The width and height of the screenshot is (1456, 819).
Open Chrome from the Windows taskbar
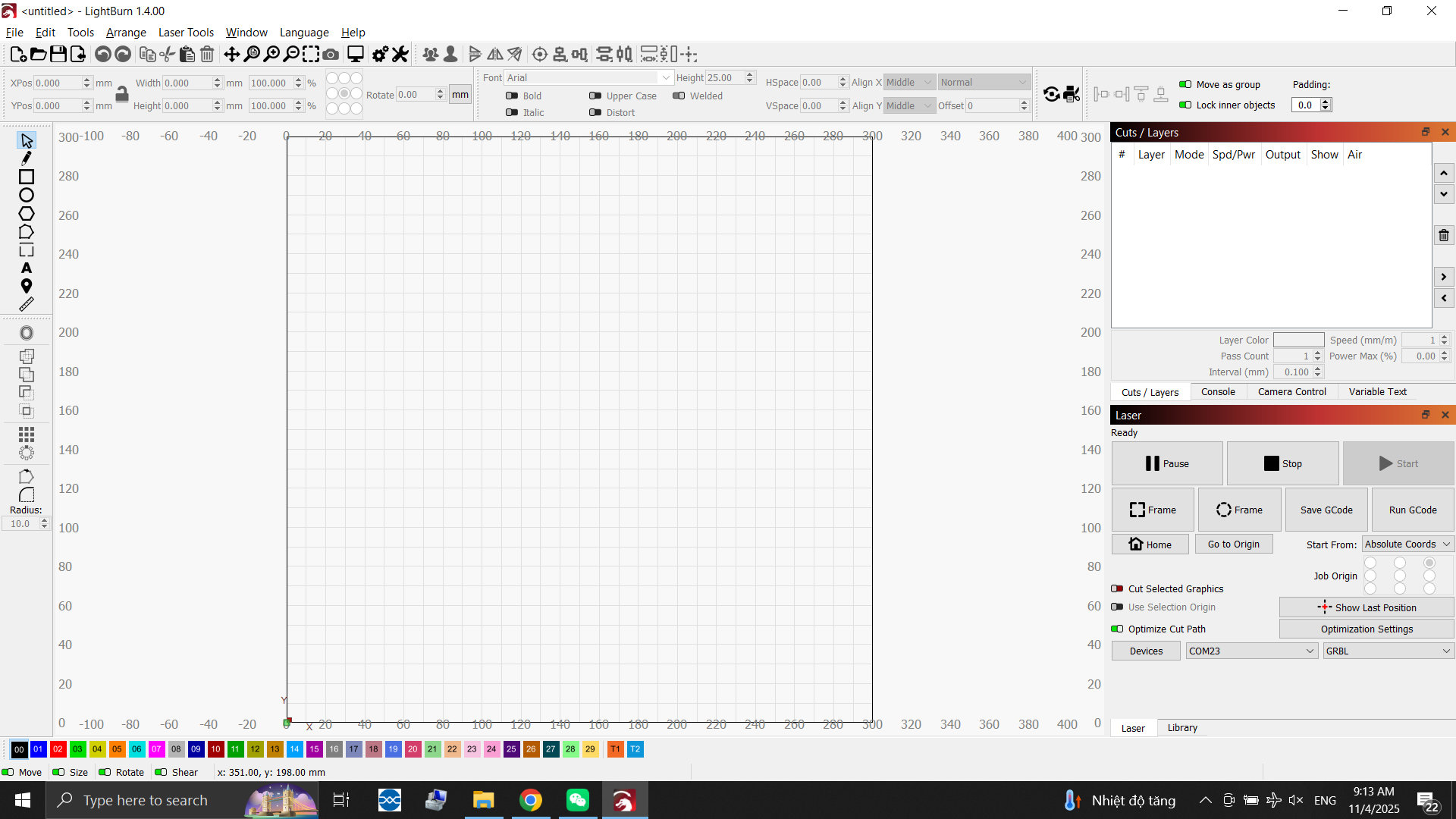[x=531, y=801]
